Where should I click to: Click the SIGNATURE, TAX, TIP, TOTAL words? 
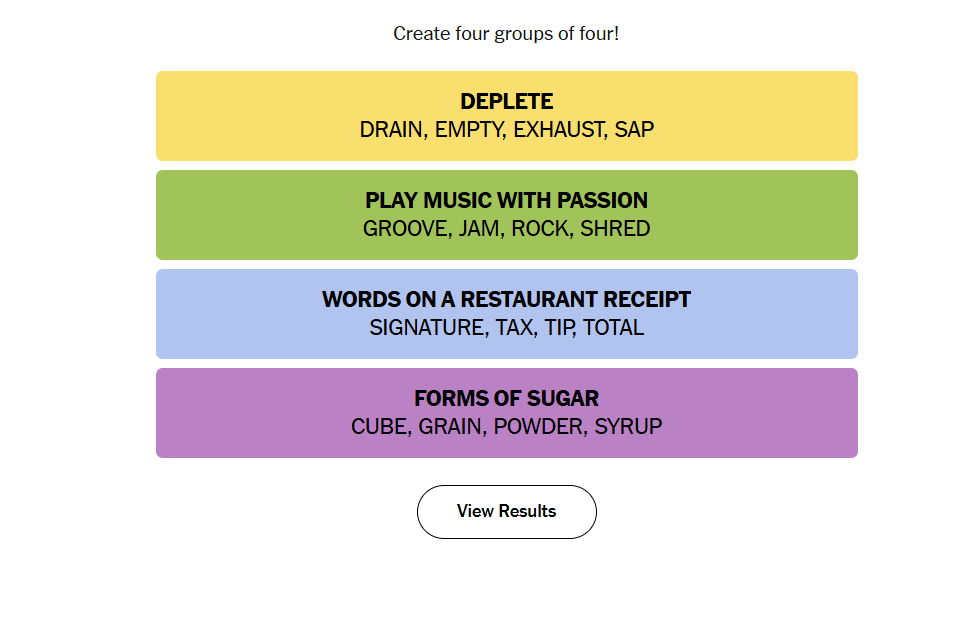(x=506, y=328)
